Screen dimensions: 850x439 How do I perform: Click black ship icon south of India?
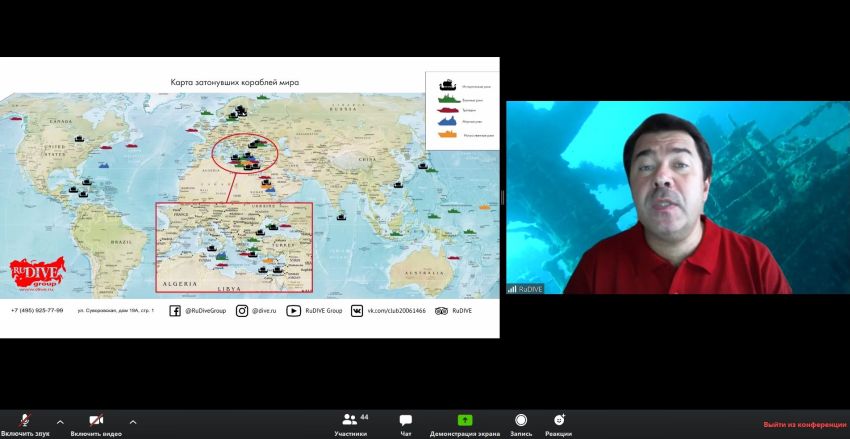click(341, 217)
